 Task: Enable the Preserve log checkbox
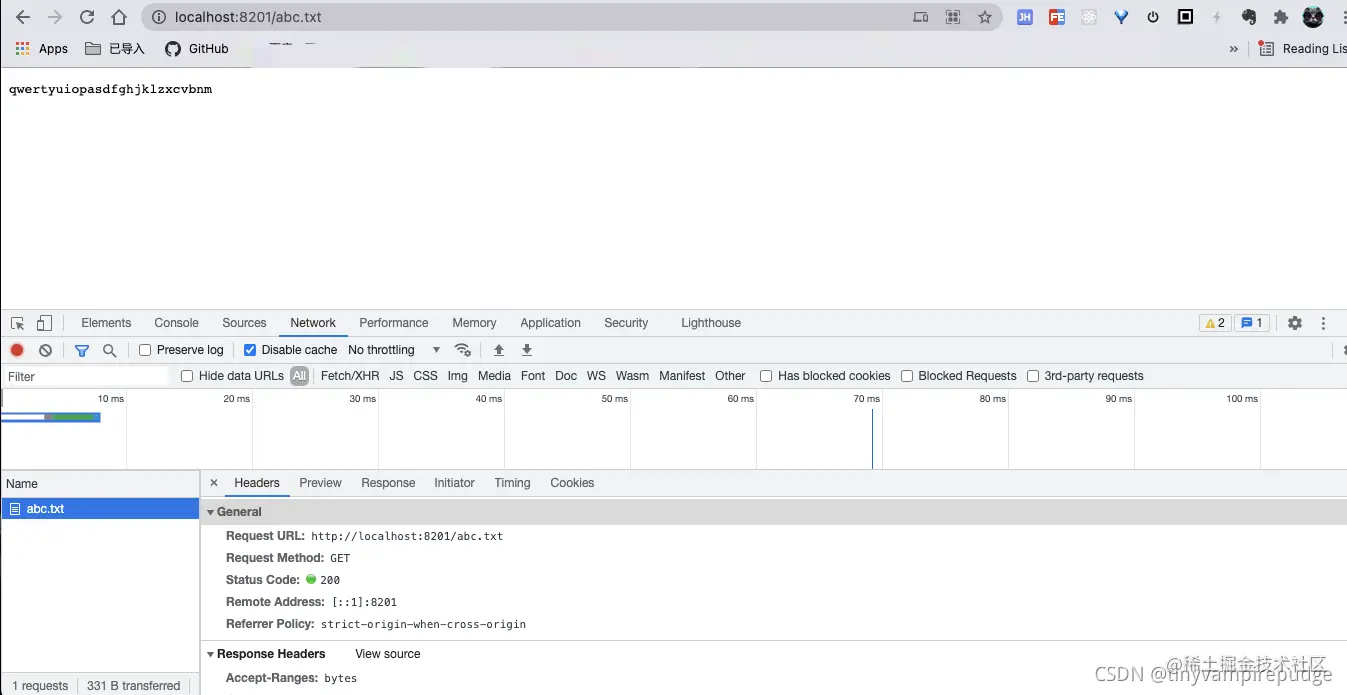(x=145, y=350)
